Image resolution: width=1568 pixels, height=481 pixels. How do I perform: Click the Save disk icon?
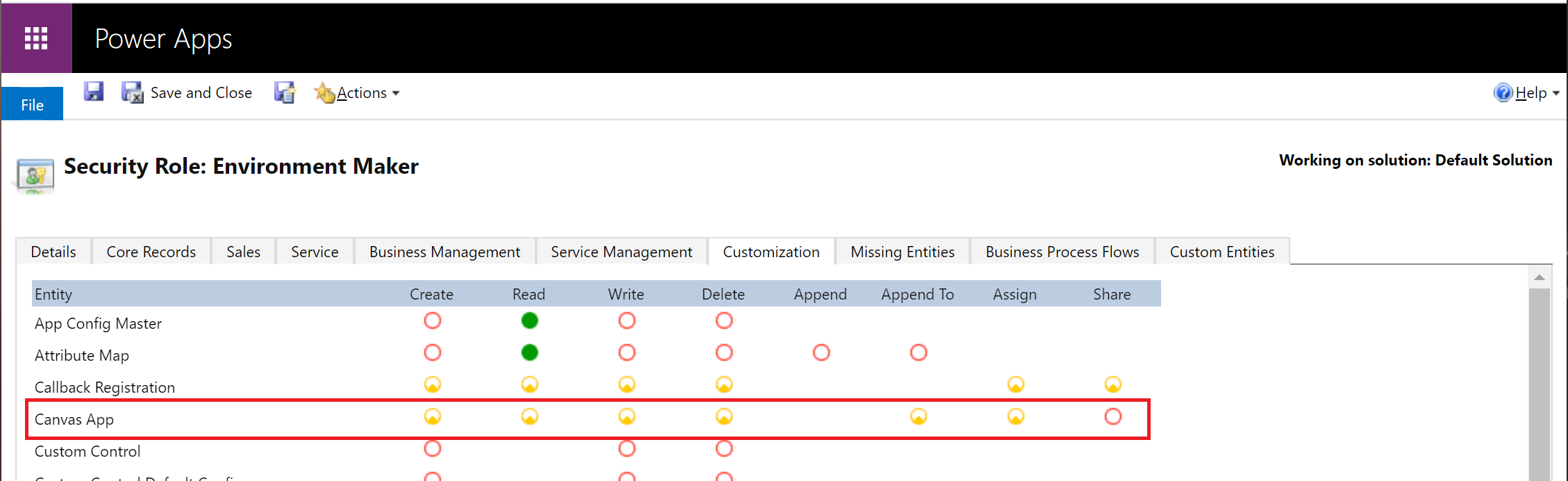pos(94,92)
